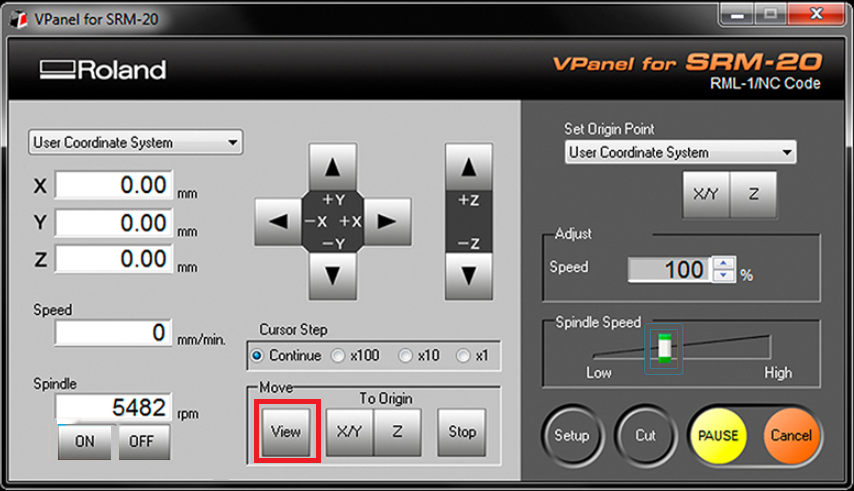Decrease the Adjust Speed percentage with down arrow
Image resolution: width=854 pixels, height=491 pixels.
click(723, 275)
